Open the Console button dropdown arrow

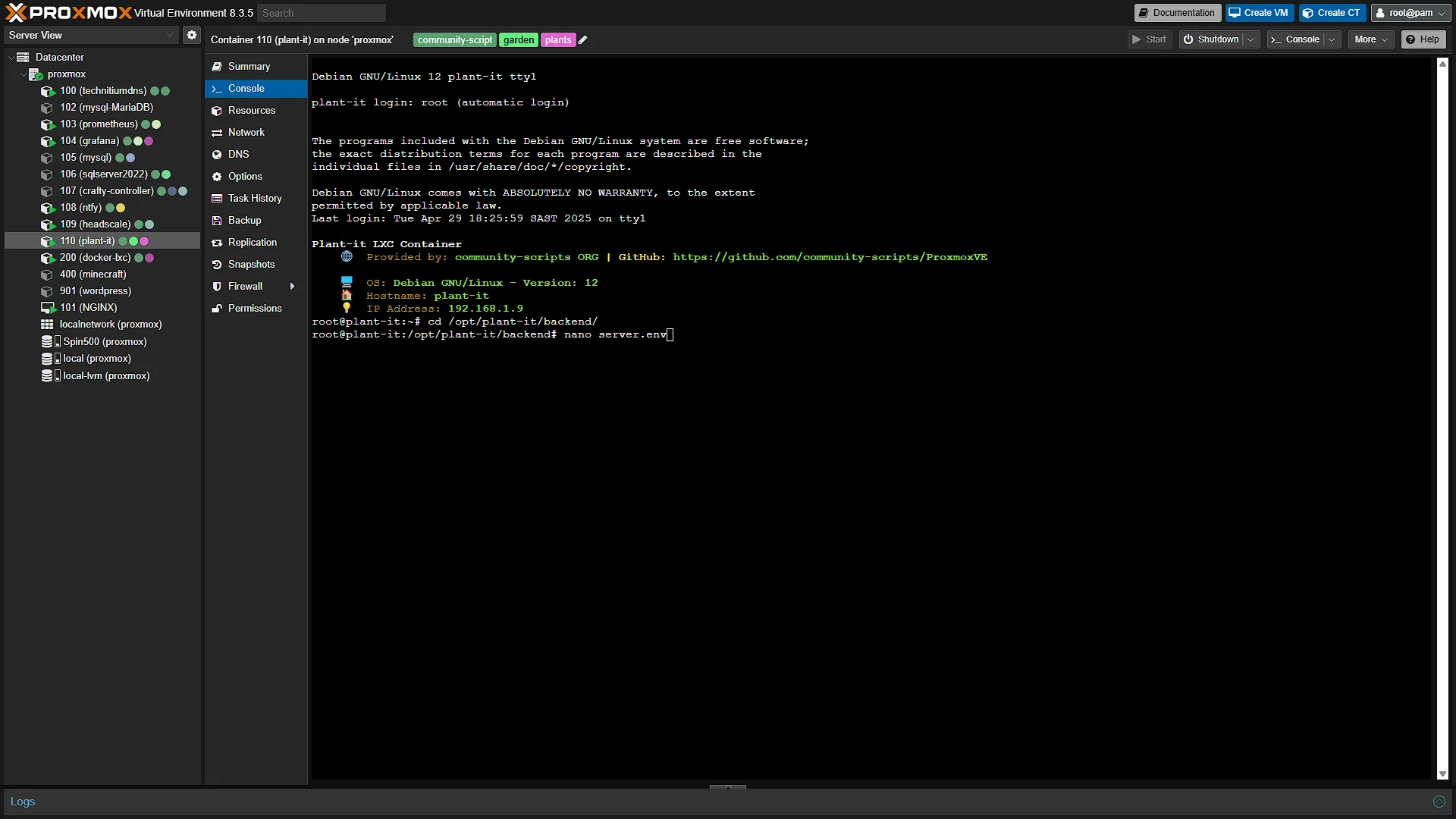[1332, 39]
